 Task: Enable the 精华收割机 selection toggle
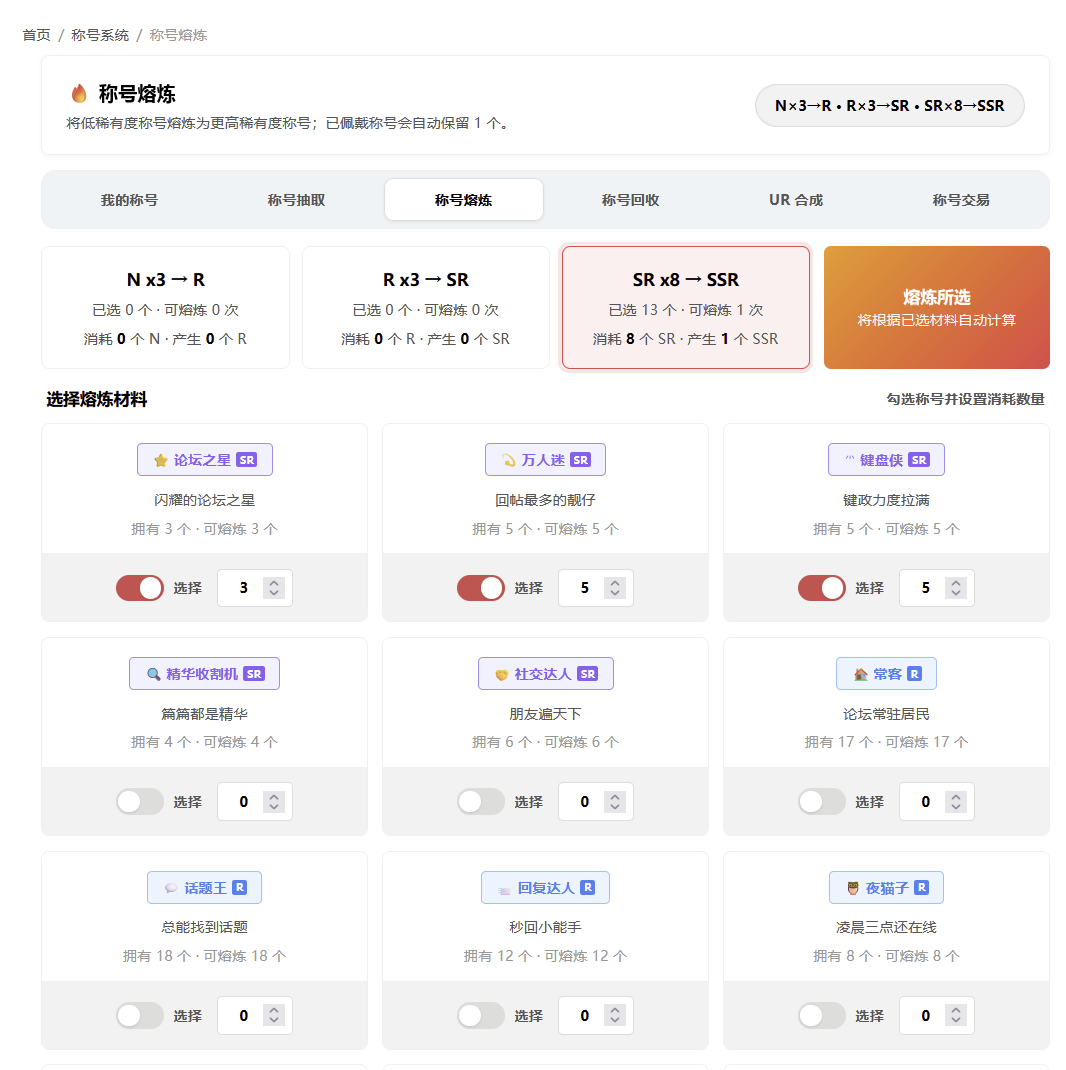[140, 801]
